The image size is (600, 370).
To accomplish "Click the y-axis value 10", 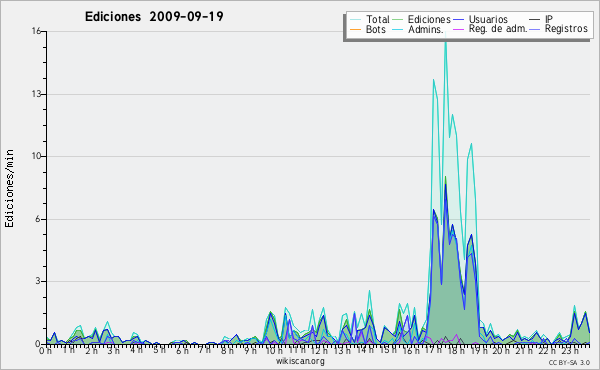I will [x=36, y=156].
